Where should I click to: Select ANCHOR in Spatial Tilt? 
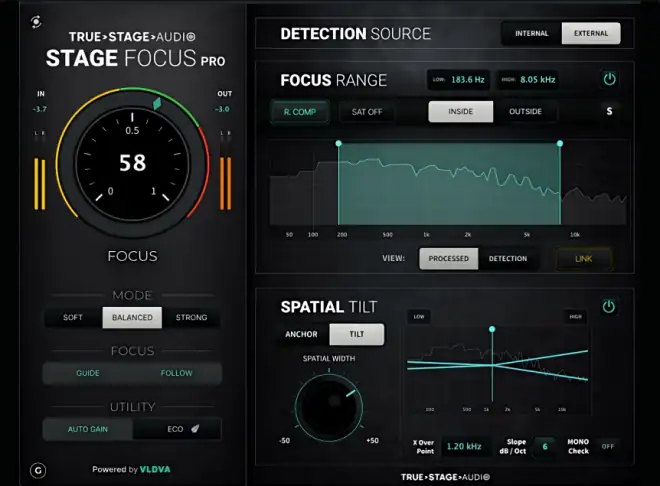point(301,334)
